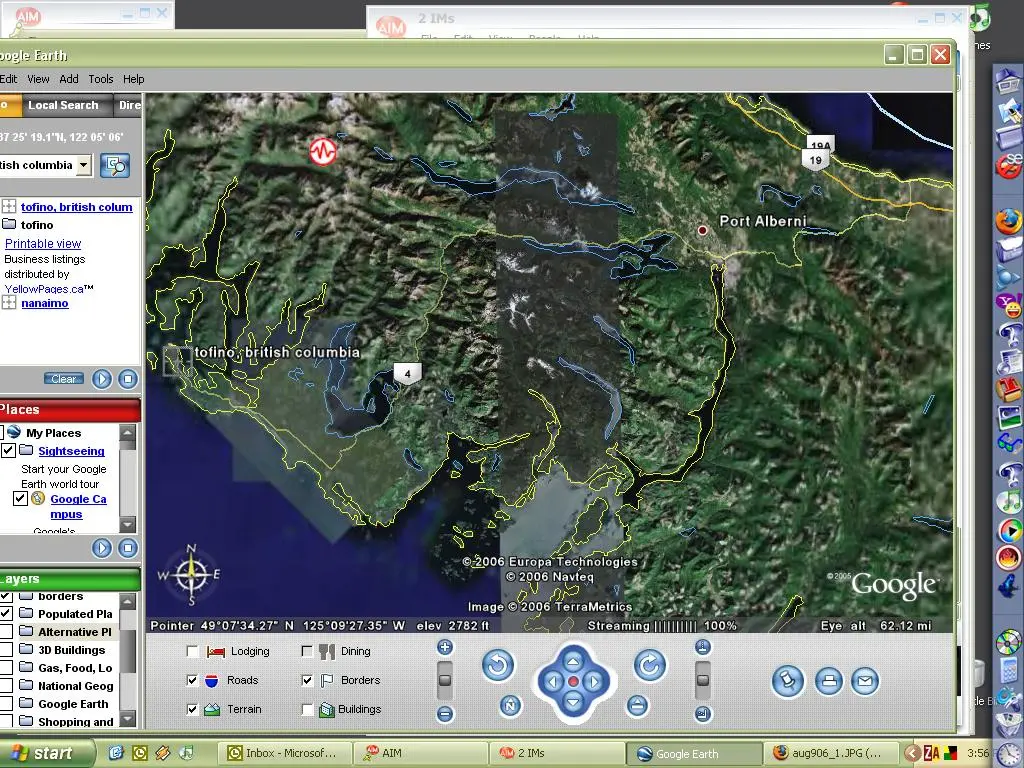The image size is (1024, 768).
Task: Reset the view to north with N button
Action: click(x=511, y=705)
